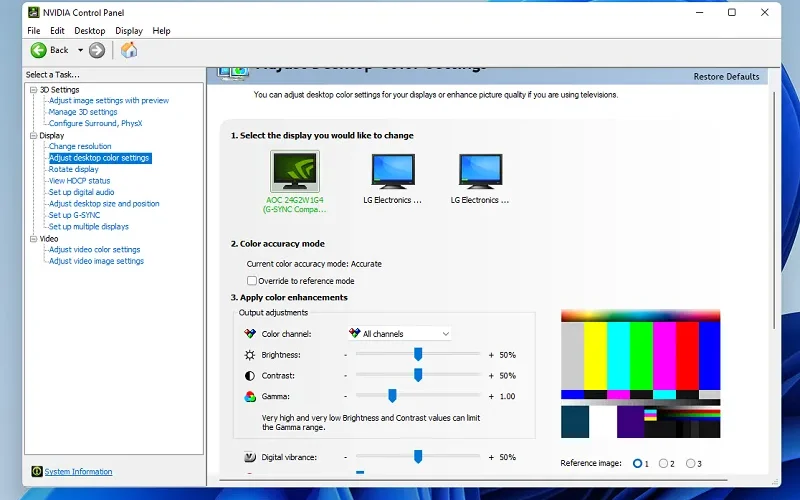Click the NVIDIA Control Panel title bar logo
The height and width of the screenshot is (500, 800).
[x=34, y=12]
